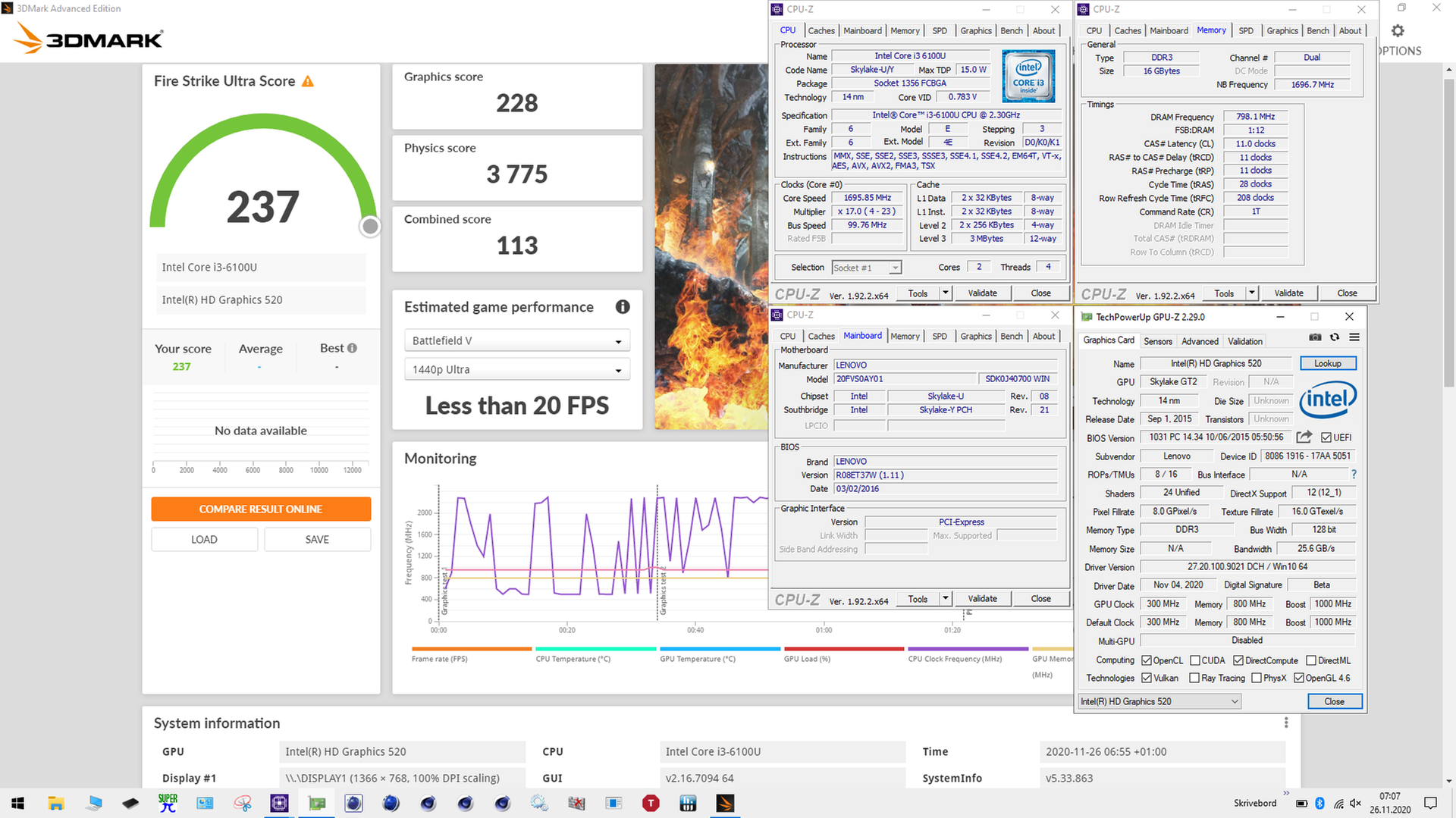The width and height of the screenshot is (1456, 818).
Task: Open the Windows Start menu
Action: (18, 803)
